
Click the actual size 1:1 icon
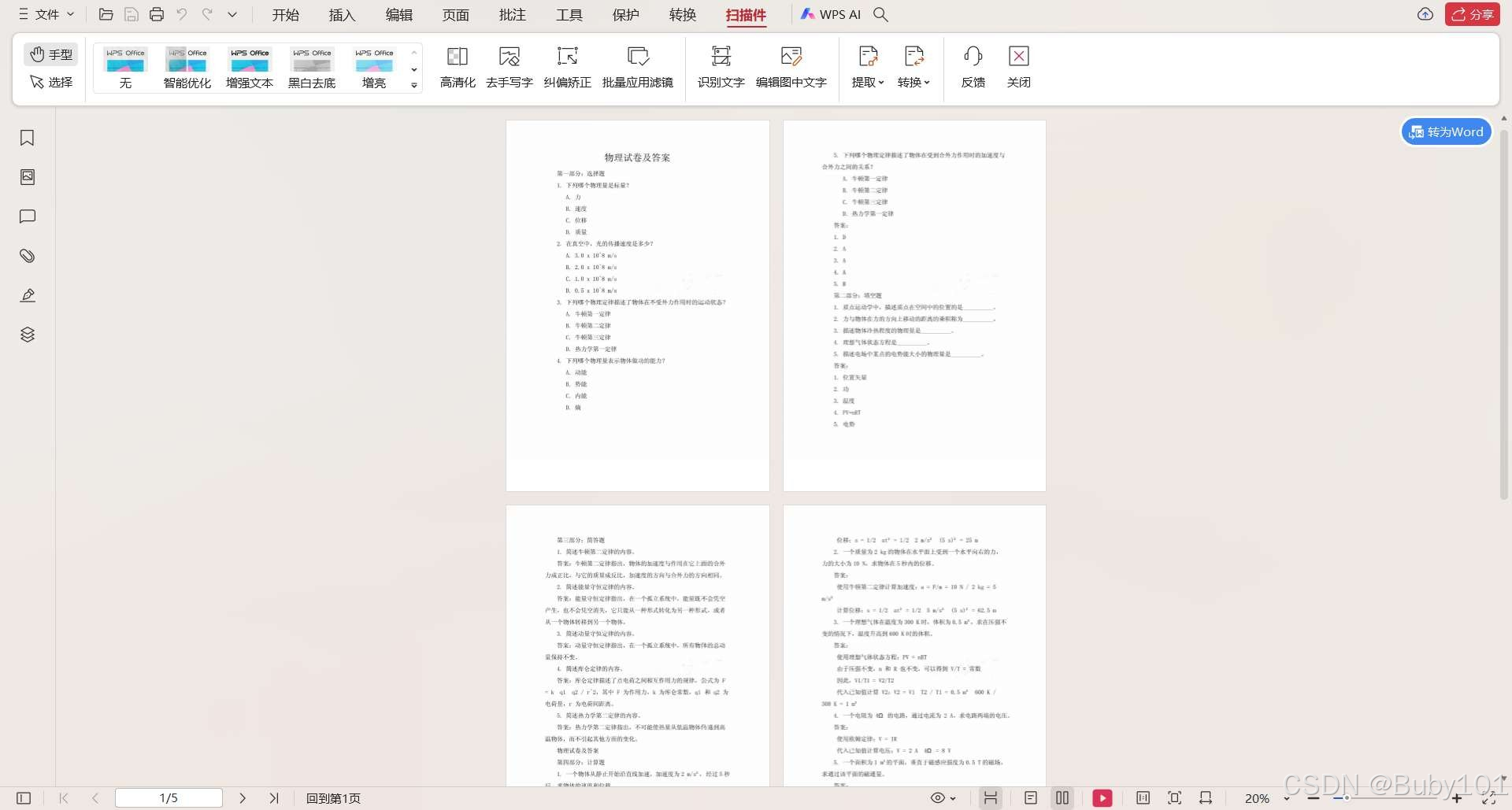click(x=1143, y=798)
